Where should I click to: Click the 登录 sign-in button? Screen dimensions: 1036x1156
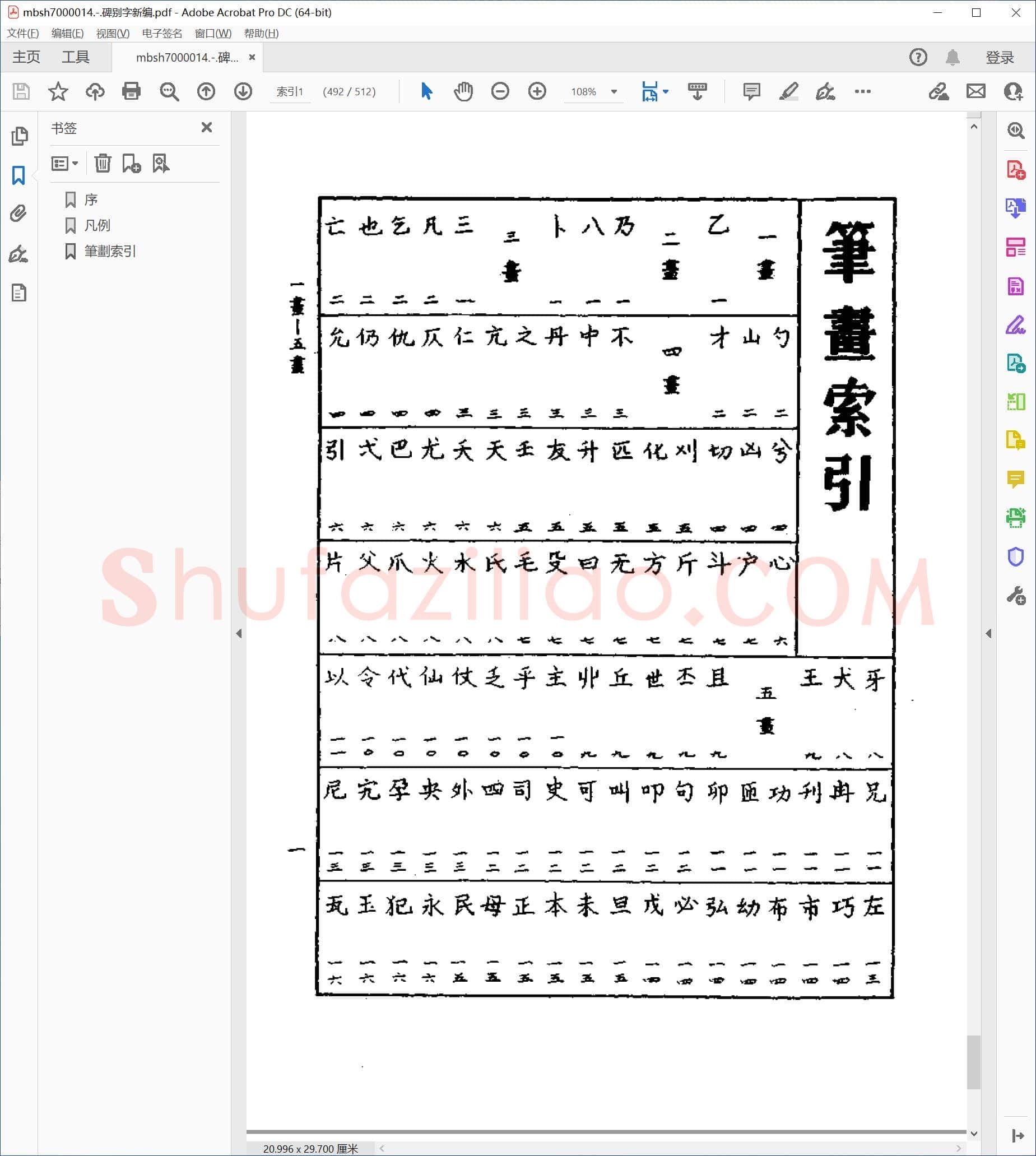tap(1000, 58)
